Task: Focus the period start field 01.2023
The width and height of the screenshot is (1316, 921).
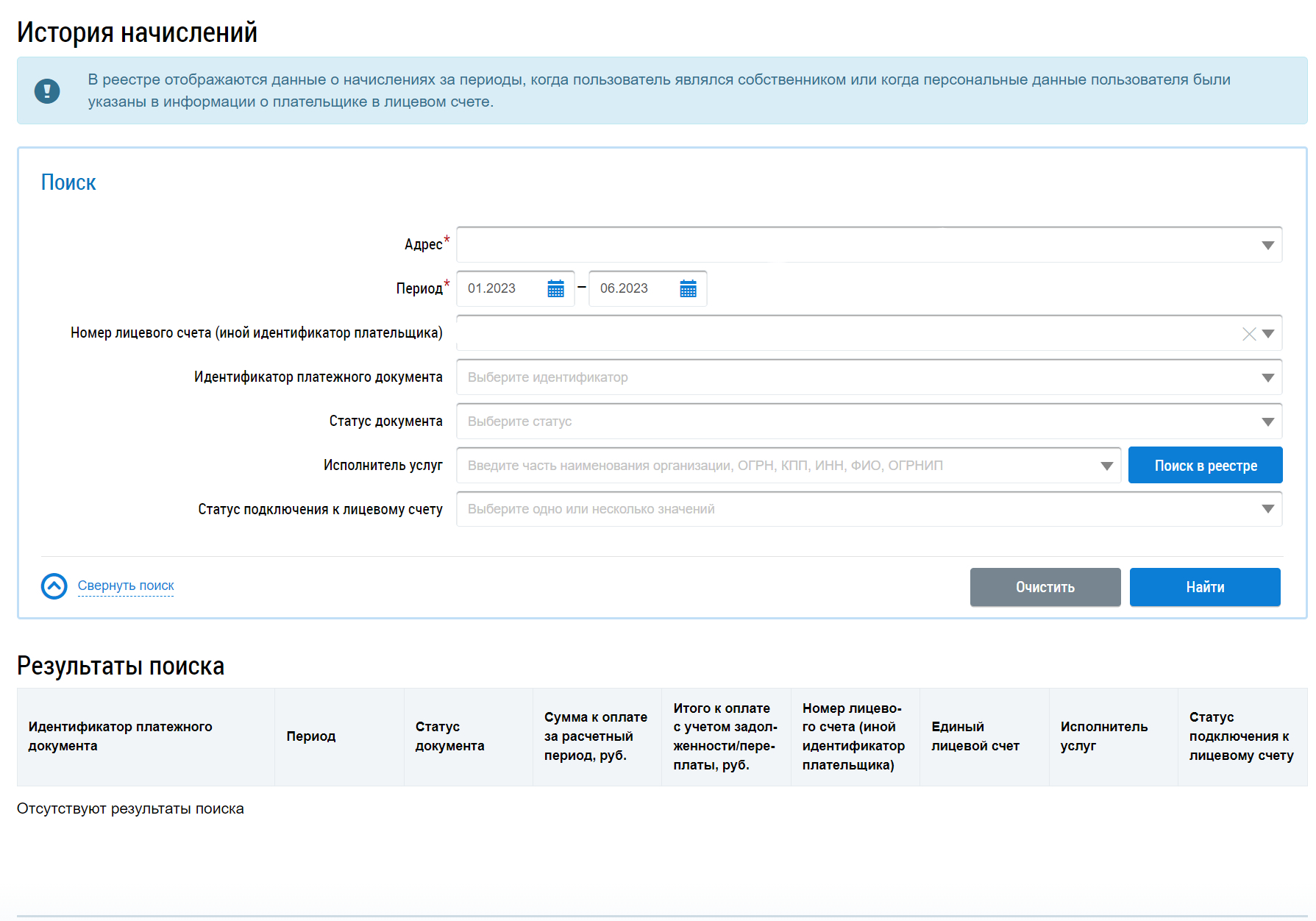Action: (502, 288)
